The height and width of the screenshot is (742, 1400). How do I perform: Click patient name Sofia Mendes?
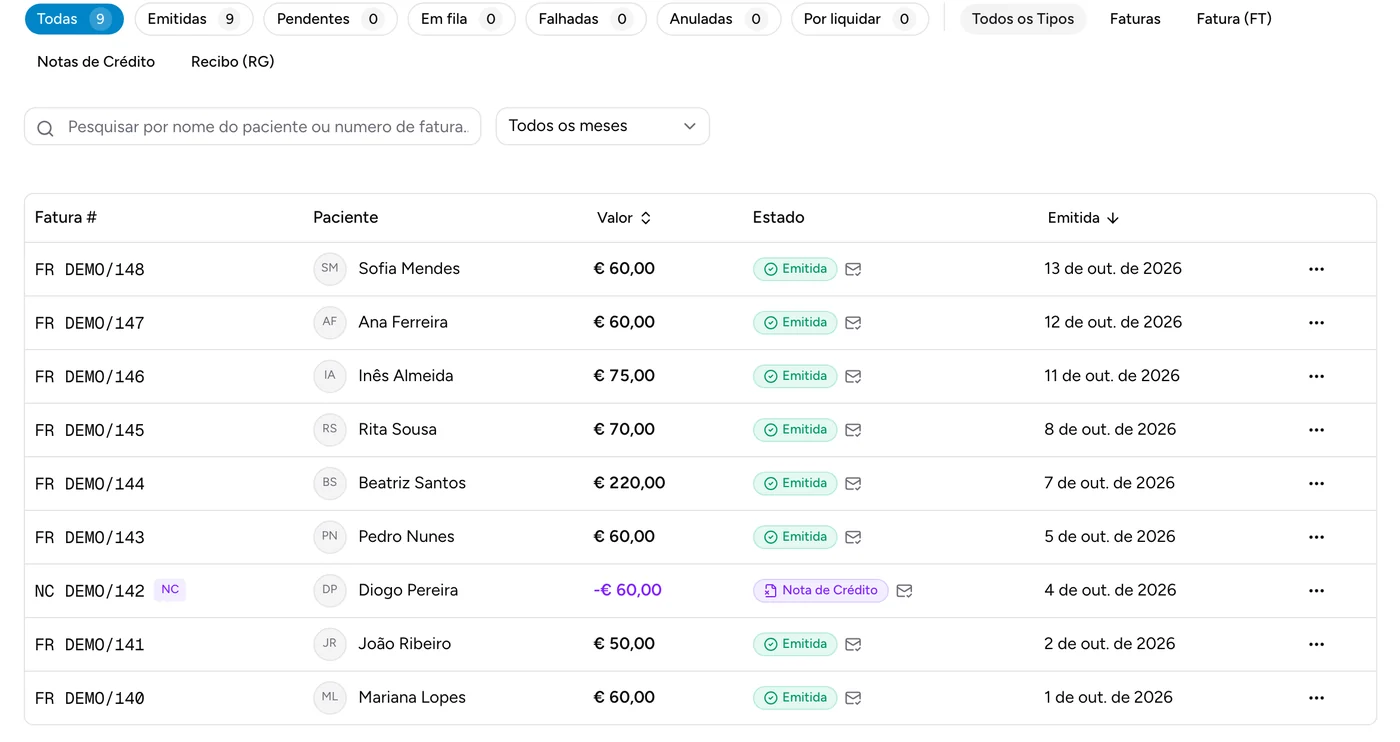(409, 269)
